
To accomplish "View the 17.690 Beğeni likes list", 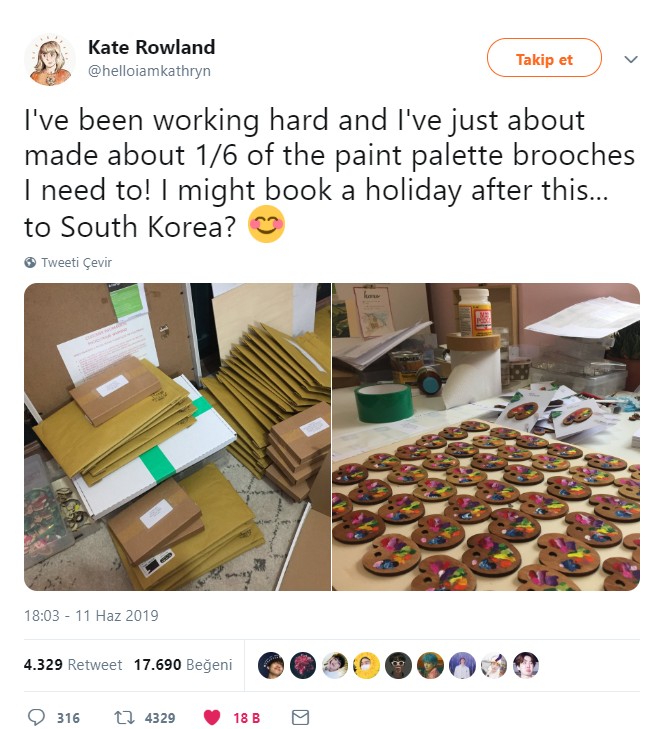I will pos(183,665).
